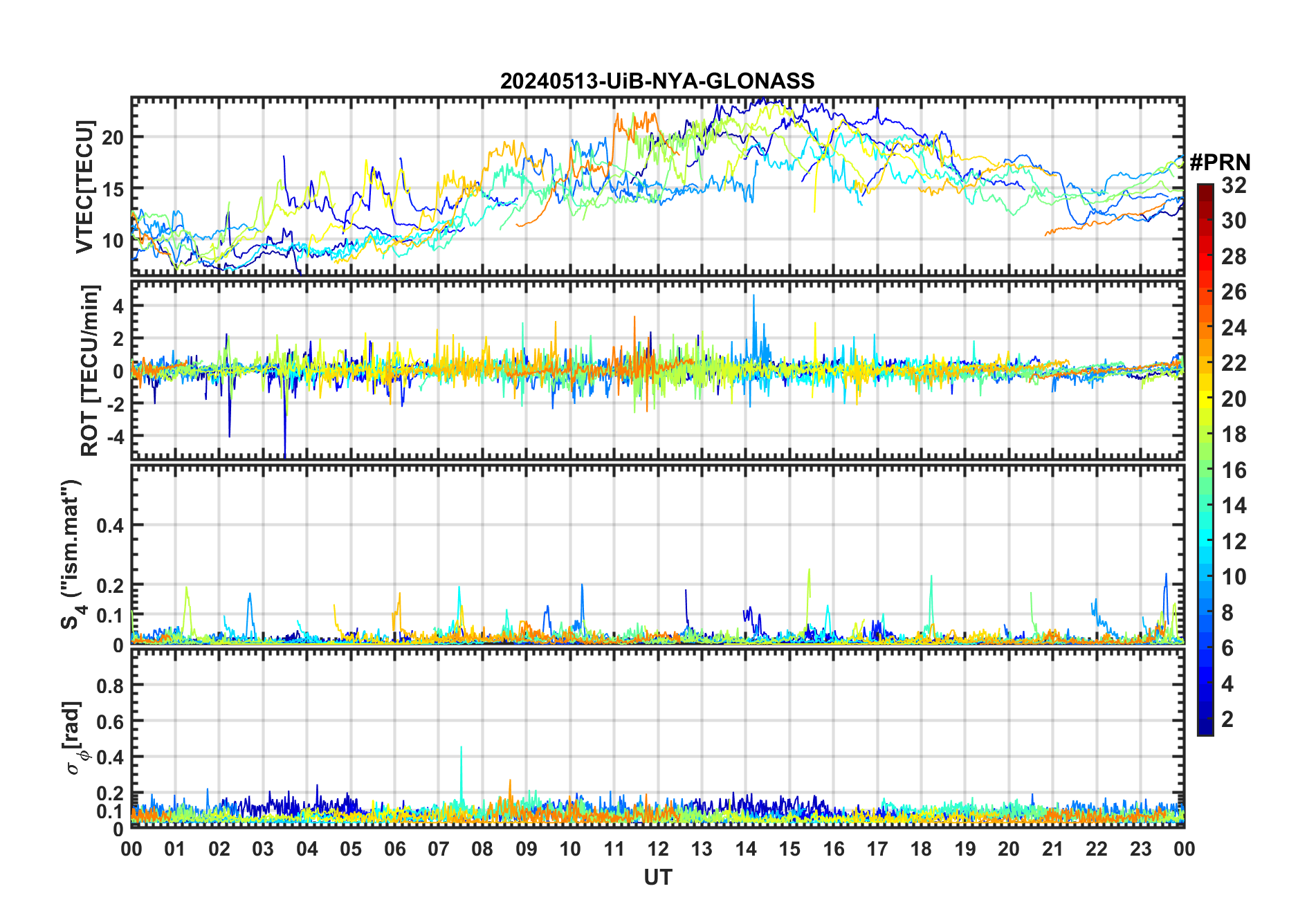Click the colorbar tick label 18

click(x=1234, y=434)
